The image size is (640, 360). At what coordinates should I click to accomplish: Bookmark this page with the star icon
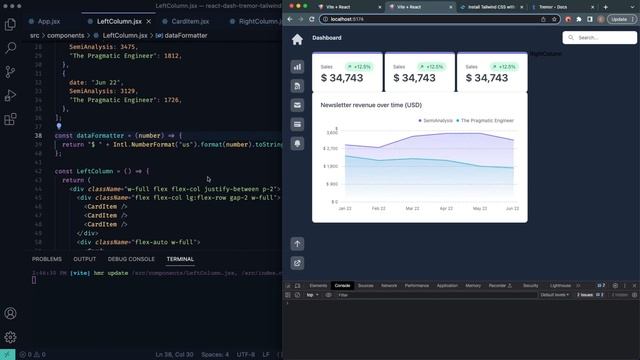coord(554,19)
